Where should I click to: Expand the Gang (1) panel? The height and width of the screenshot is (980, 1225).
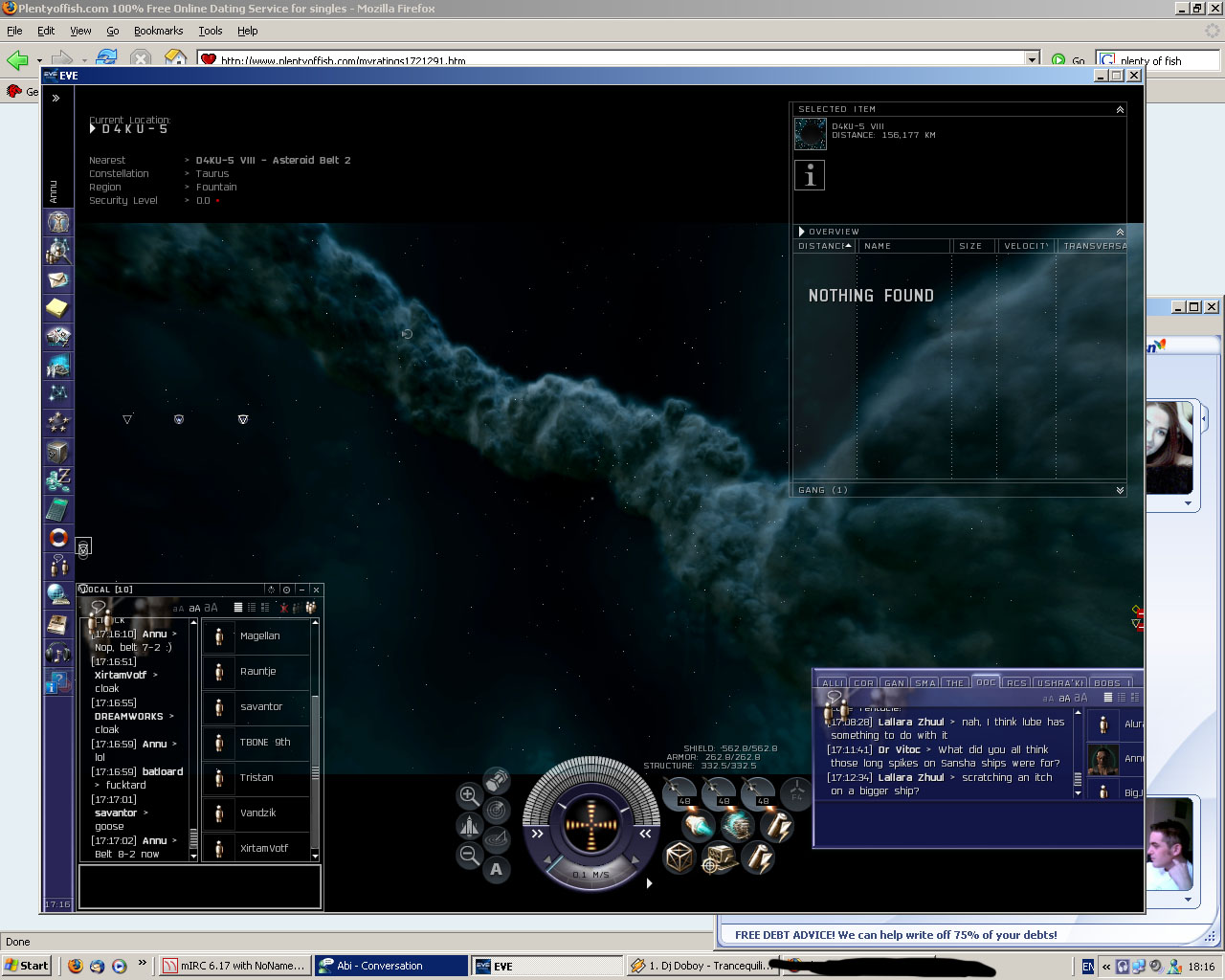[1120, 490]
